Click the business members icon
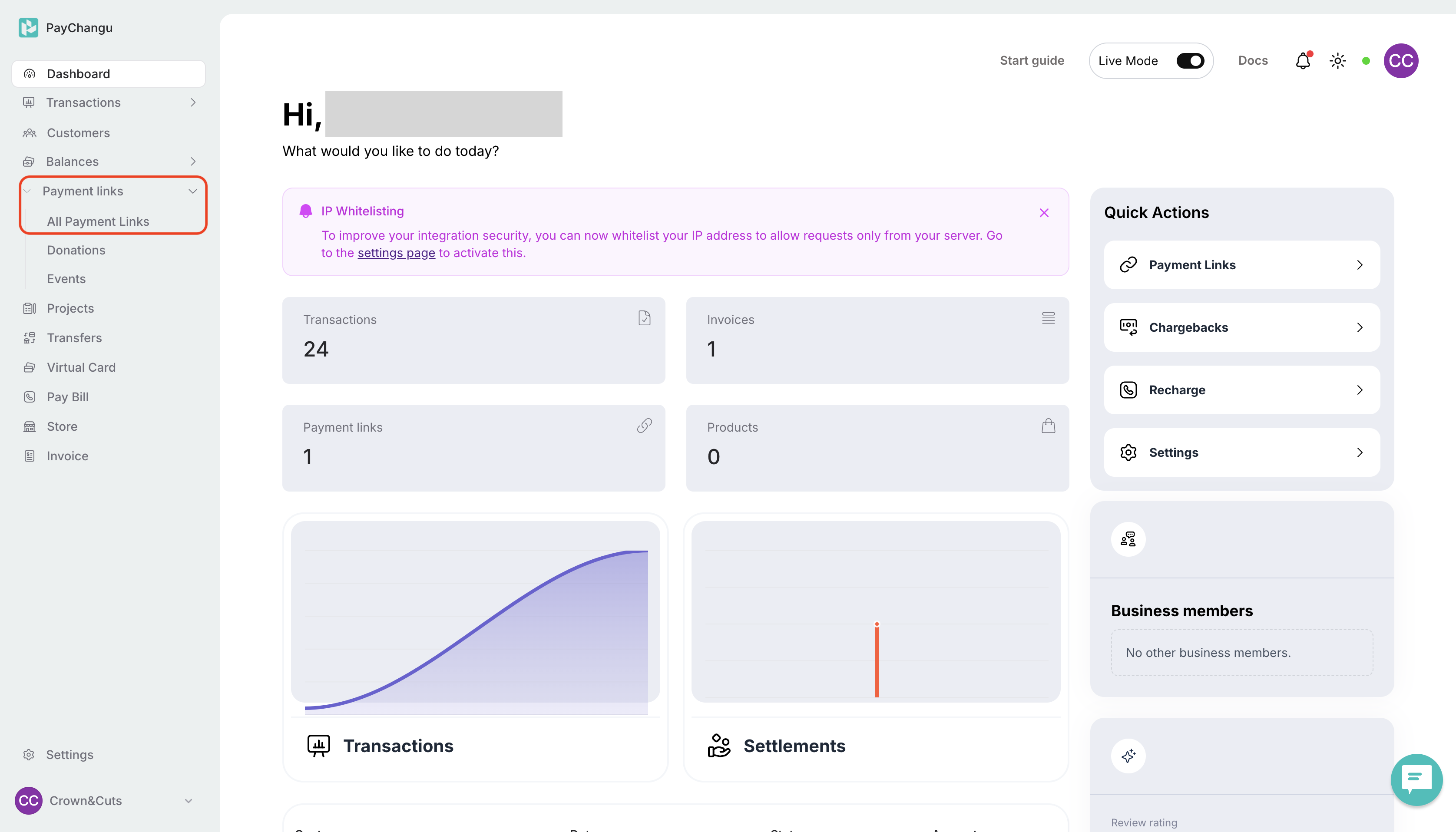The image size is (1456, 832). (1128, 539)
